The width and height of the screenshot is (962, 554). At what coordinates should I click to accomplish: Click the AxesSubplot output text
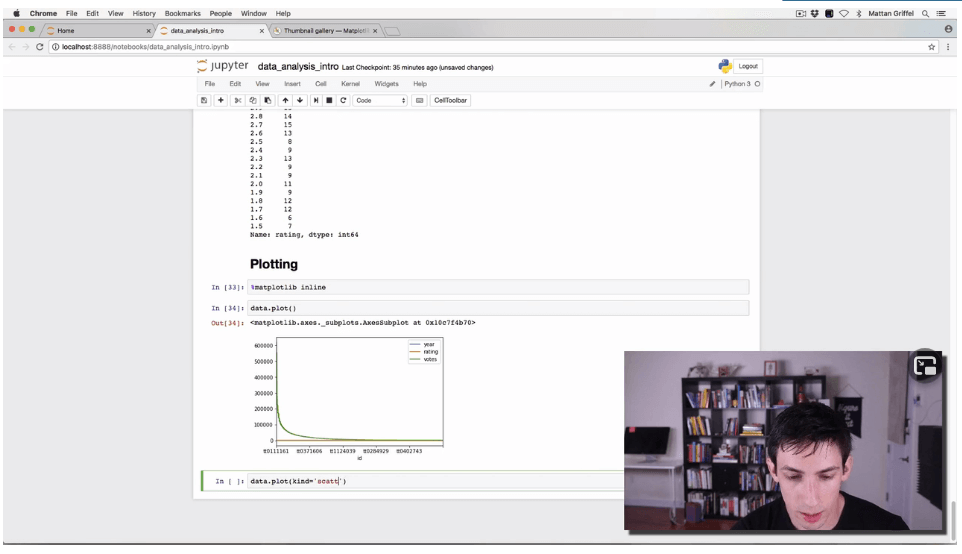tap(363, 323)
